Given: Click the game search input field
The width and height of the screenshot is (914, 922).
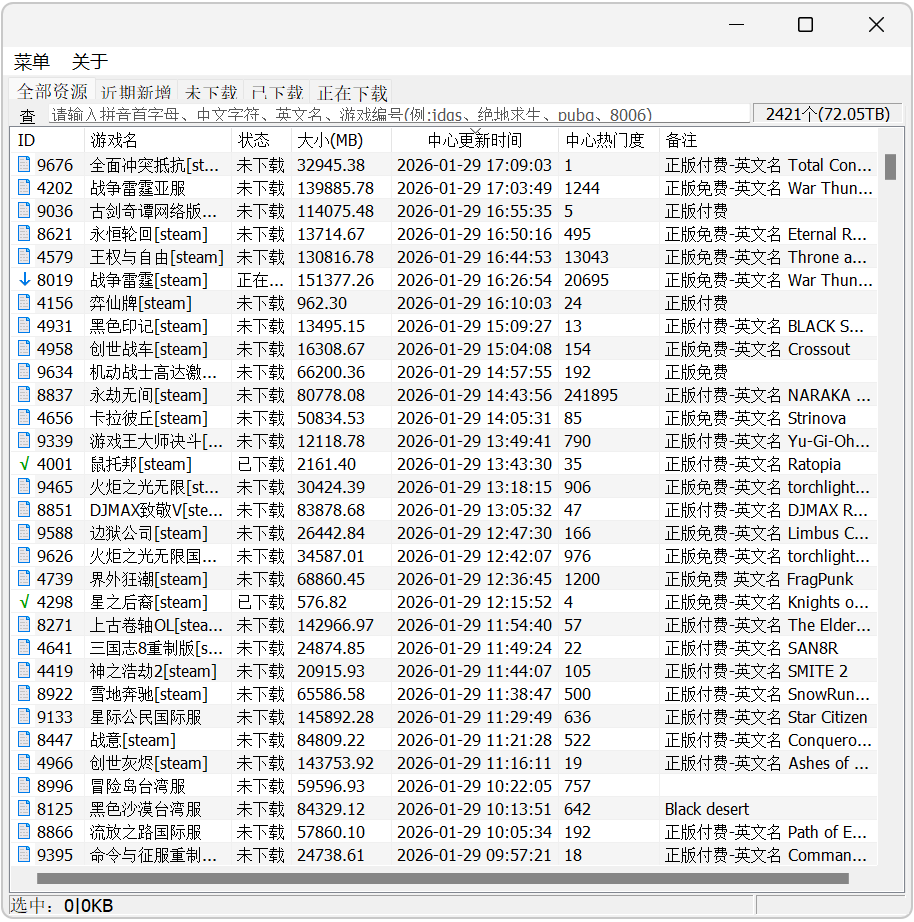Looking at the screenshot, I should pos(399,114).
